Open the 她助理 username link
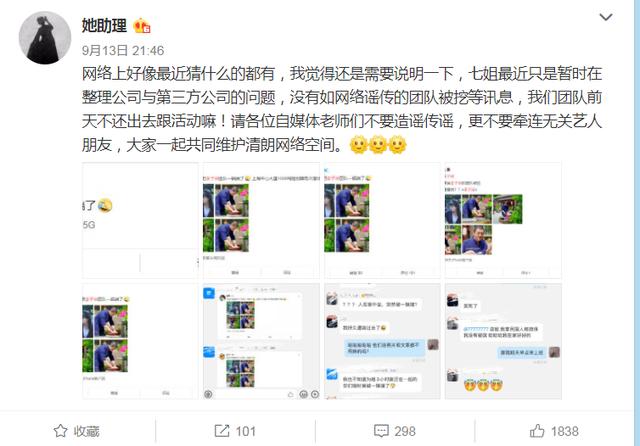The height and width of the screenshot is (446, 640). (x=104, y=26)
